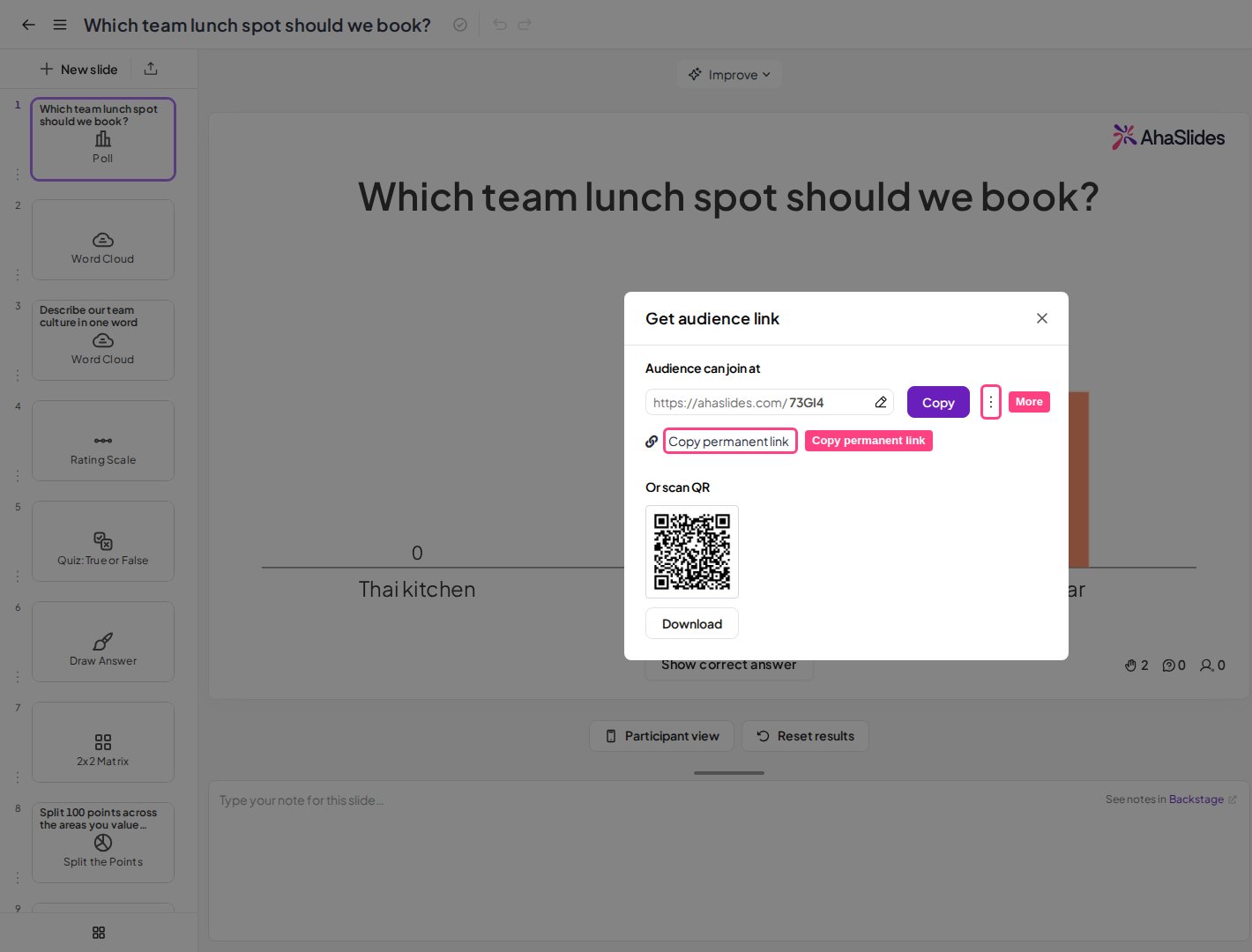Copy the audience join link
The image size is (1252, 952).
coord(938,402)
